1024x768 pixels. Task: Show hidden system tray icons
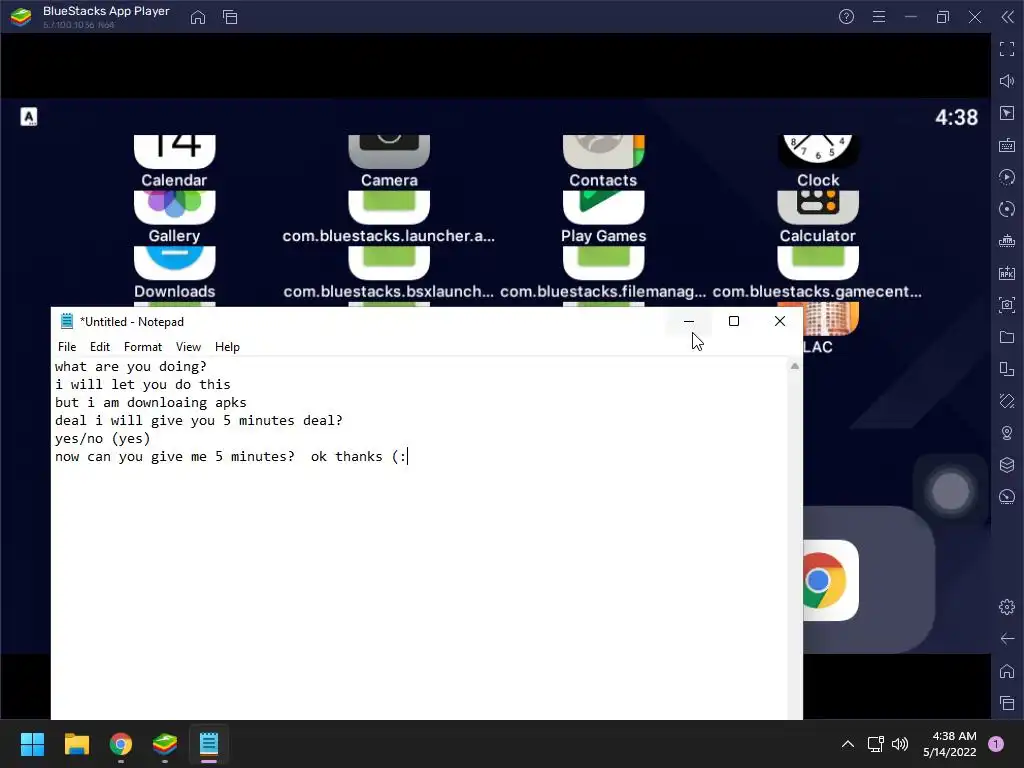pyautogui.click(x=848, y=744)
